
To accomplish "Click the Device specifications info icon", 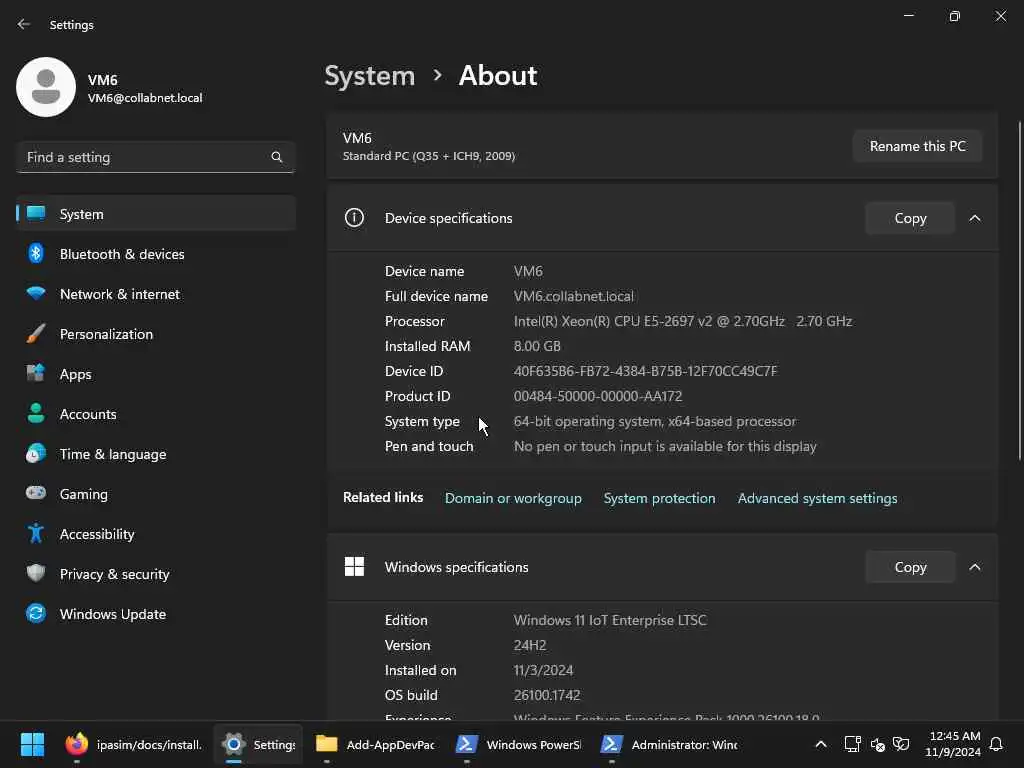I will [x=354, y=217].
